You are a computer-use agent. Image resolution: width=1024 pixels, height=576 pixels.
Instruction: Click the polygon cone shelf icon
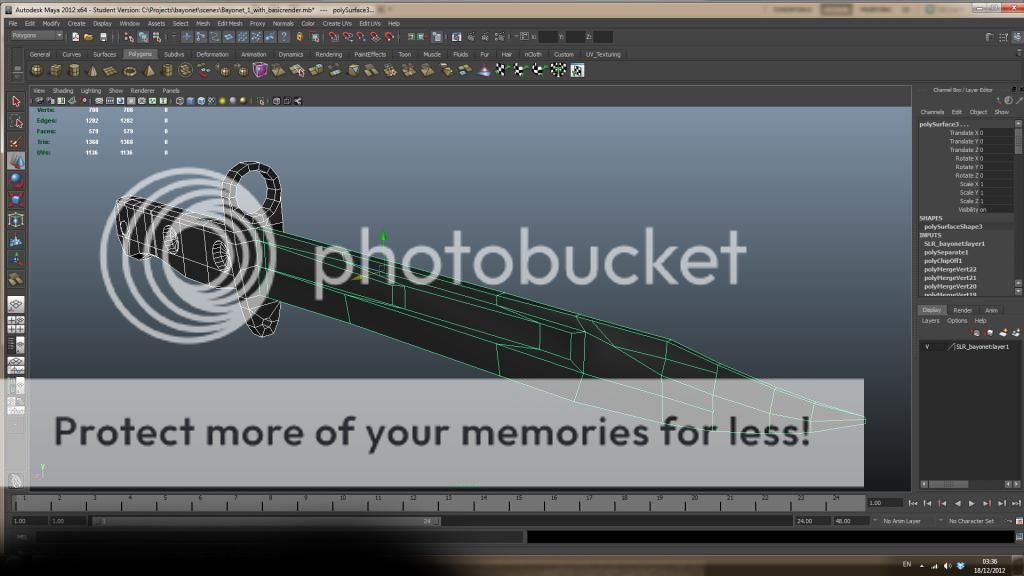93,70
